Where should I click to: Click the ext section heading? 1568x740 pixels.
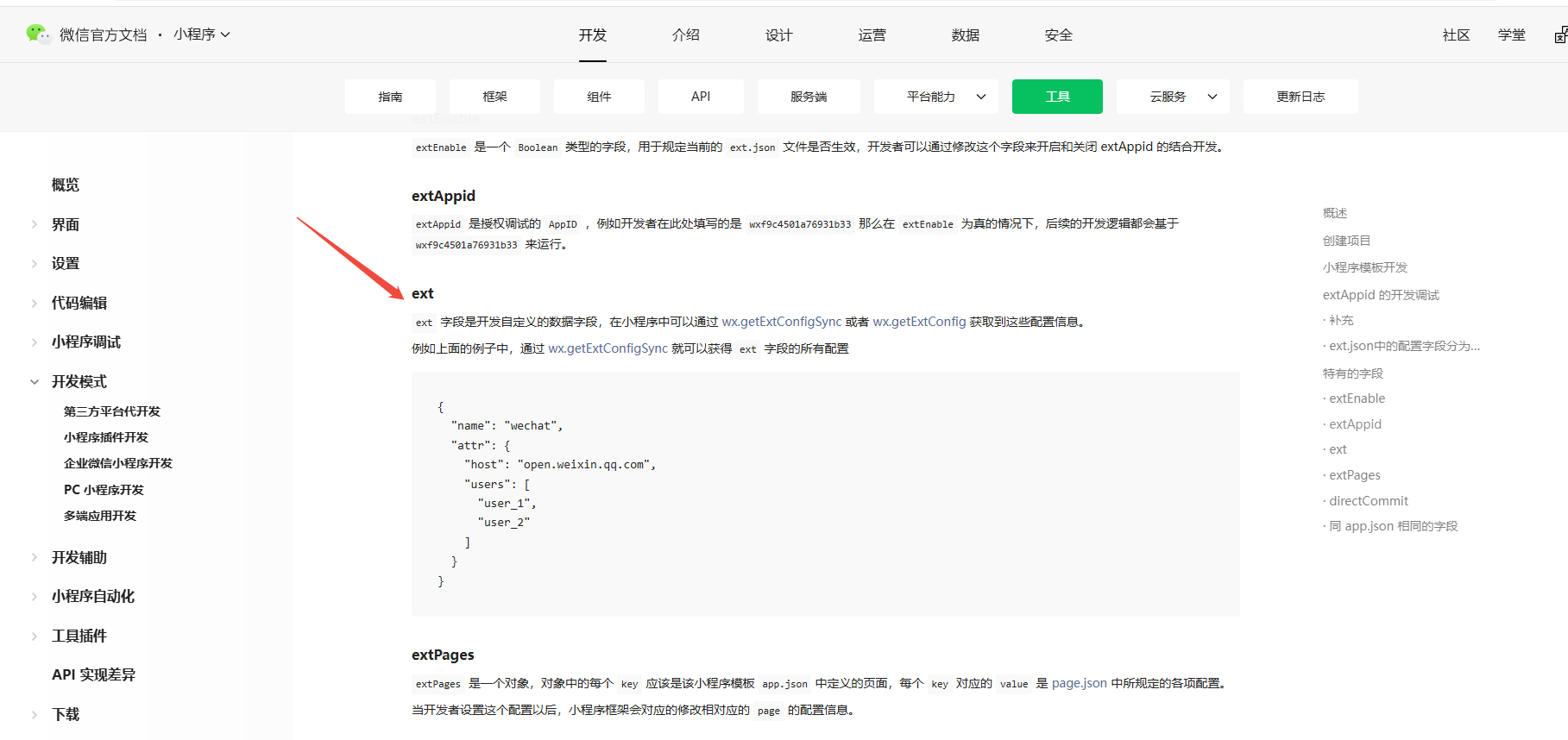pos(423,293)
